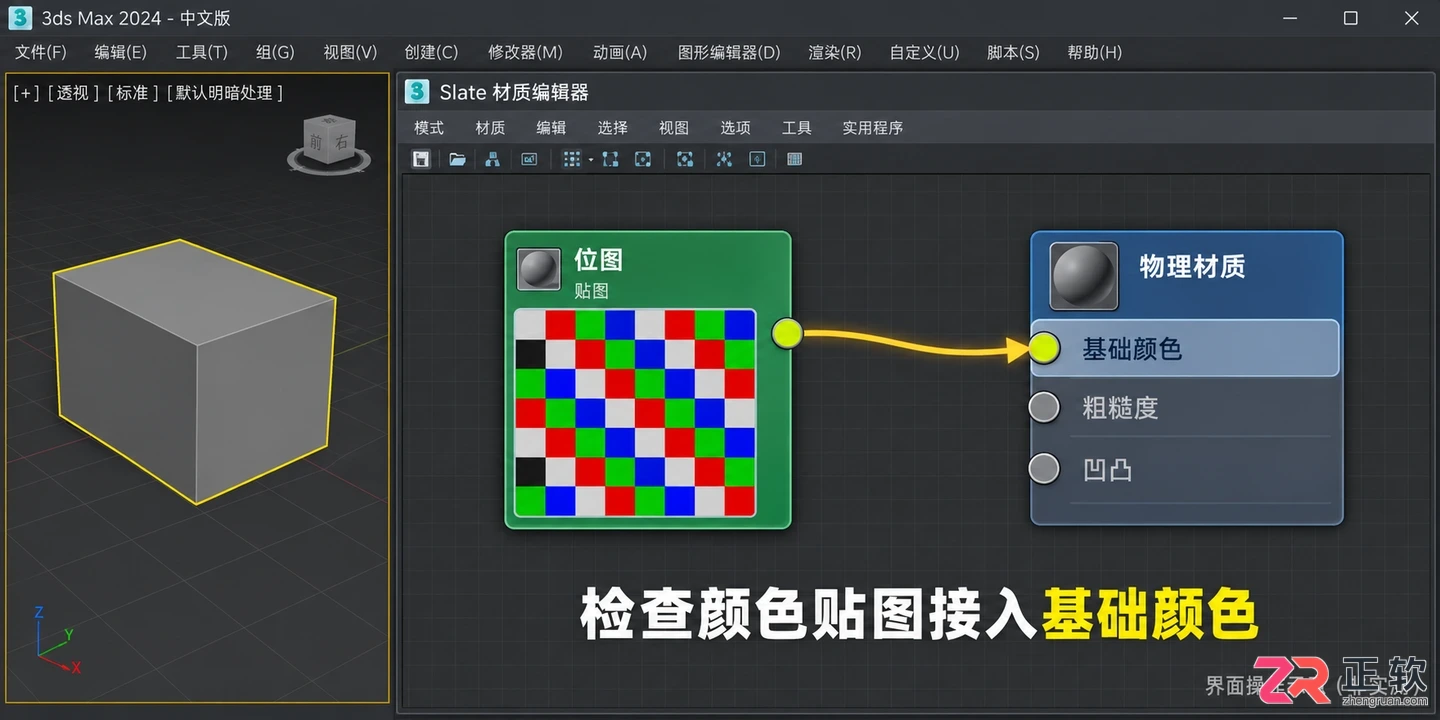Click the 右 face of the ViewCube

pyautogui.click(x=342, y=141)
